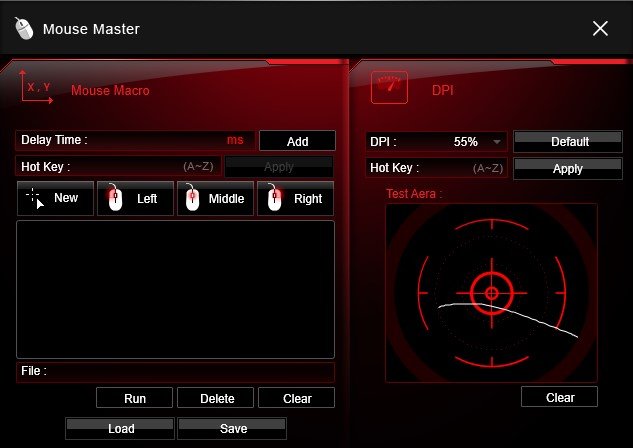Click the dimmed Apply button for macro hot key
633x448 pixels.
click(x=279, y=166)
